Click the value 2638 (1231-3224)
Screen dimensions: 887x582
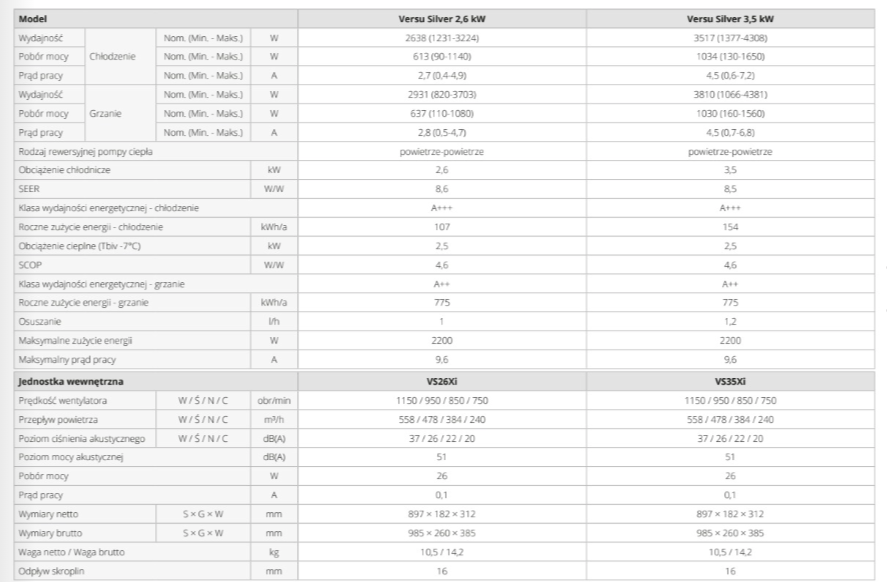pos(441,38)
